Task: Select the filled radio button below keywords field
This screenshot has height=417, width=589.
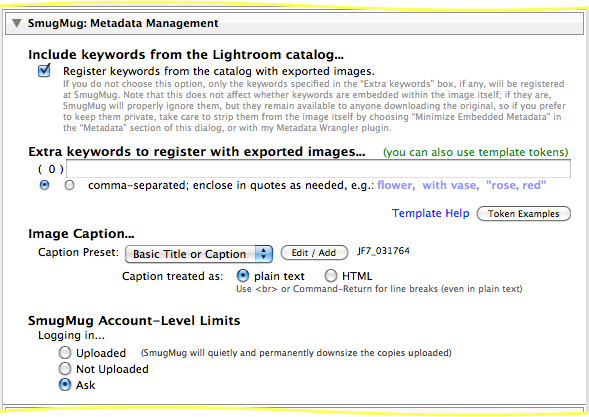Action: pyautogui.click(x=44, y=185)
